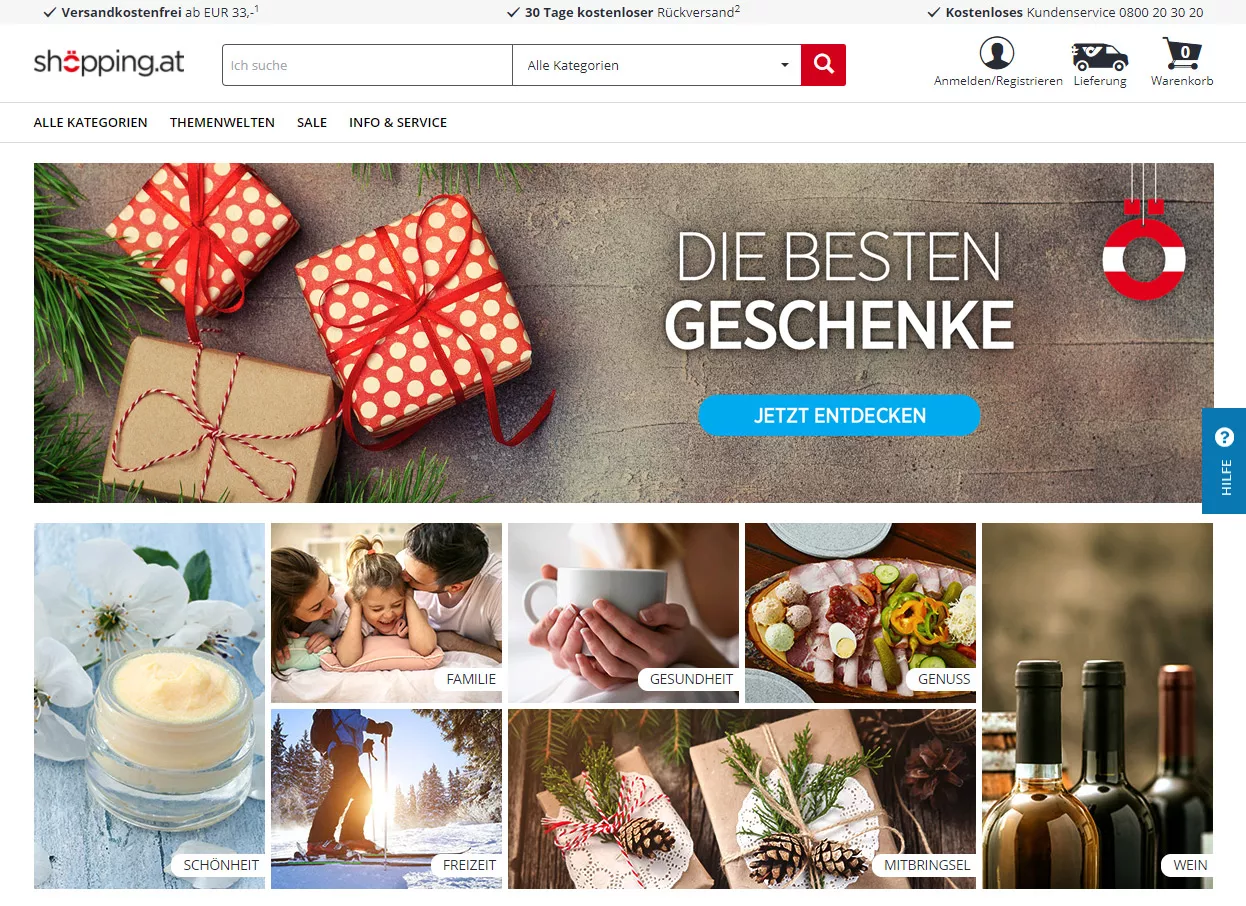Screen dimensions: 1246x906
Task: Open the SALE menu item
Action: 312,122
